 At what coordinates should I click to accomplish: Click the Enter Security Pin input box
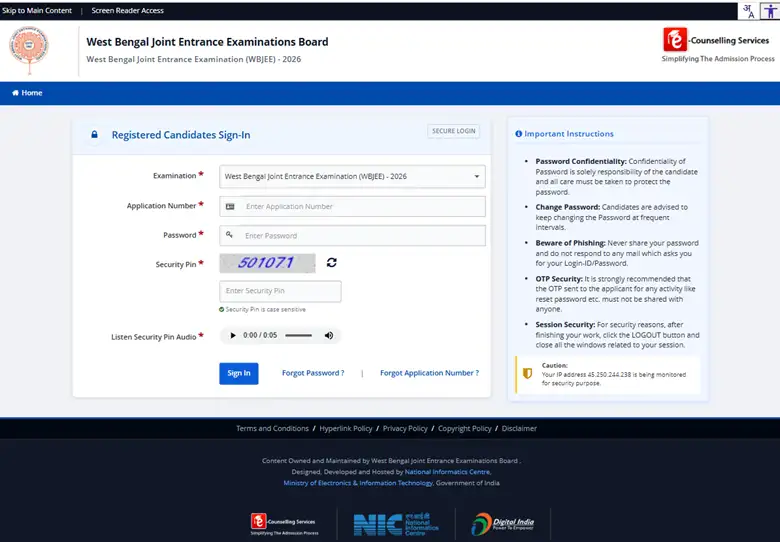click(x=280, y=291)
